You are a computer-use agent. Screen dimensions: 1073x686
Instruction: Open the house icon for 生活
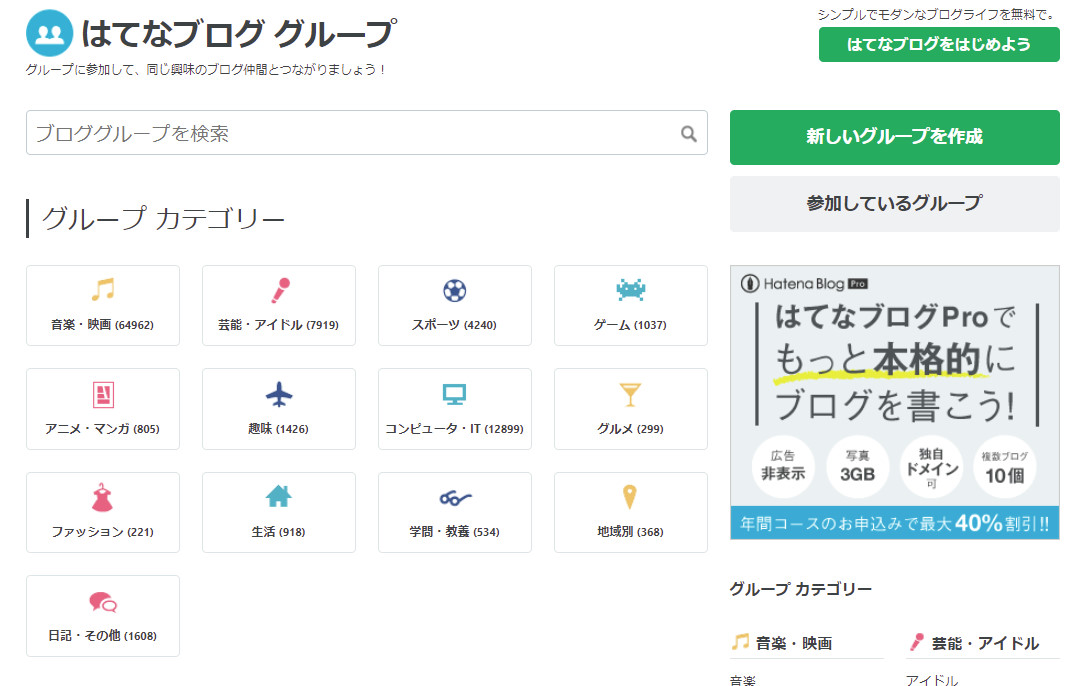click(278, 498)
